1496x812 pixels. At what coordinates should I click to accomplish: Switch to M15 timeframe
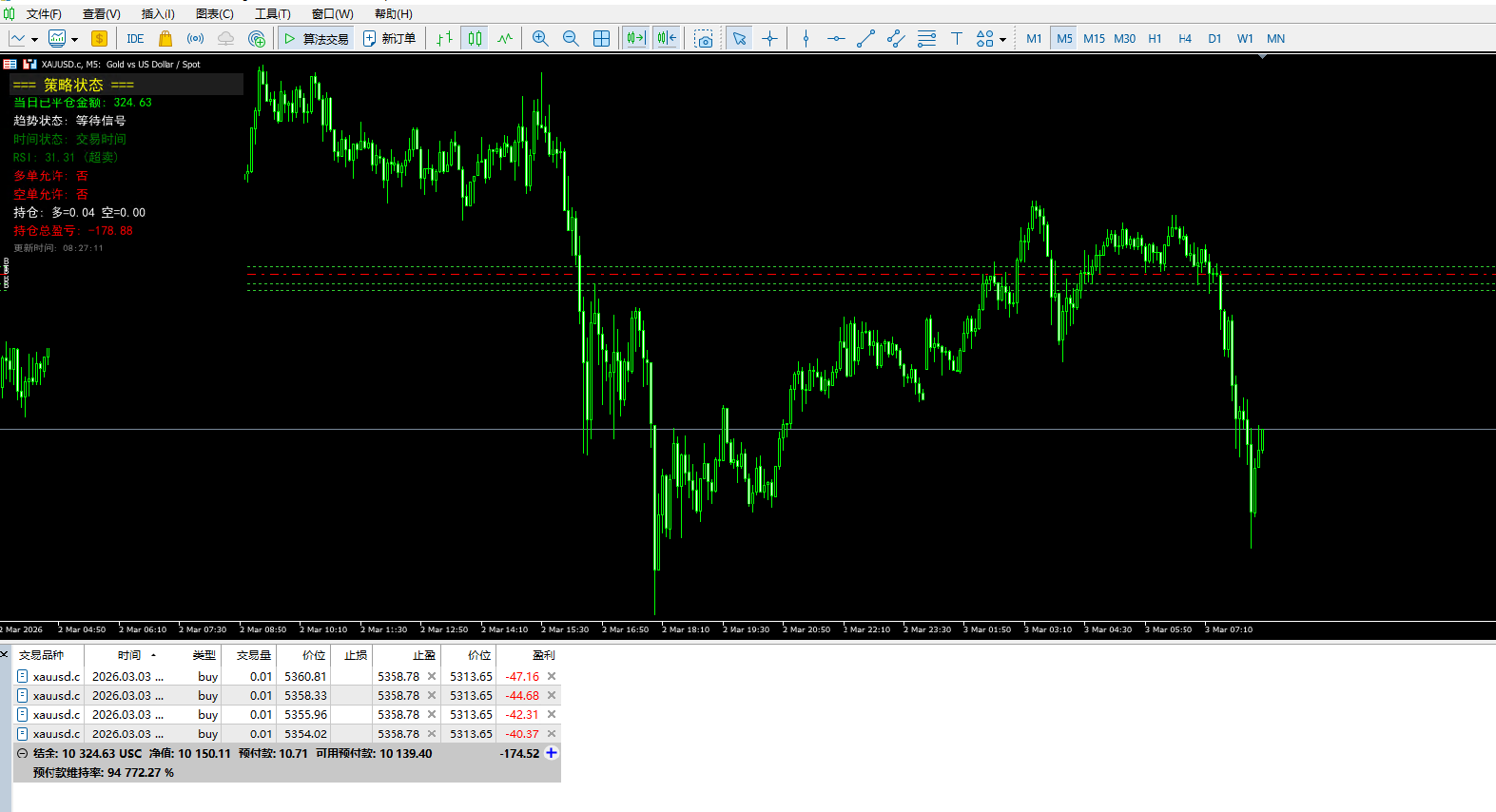click(x=1095, y=38)
